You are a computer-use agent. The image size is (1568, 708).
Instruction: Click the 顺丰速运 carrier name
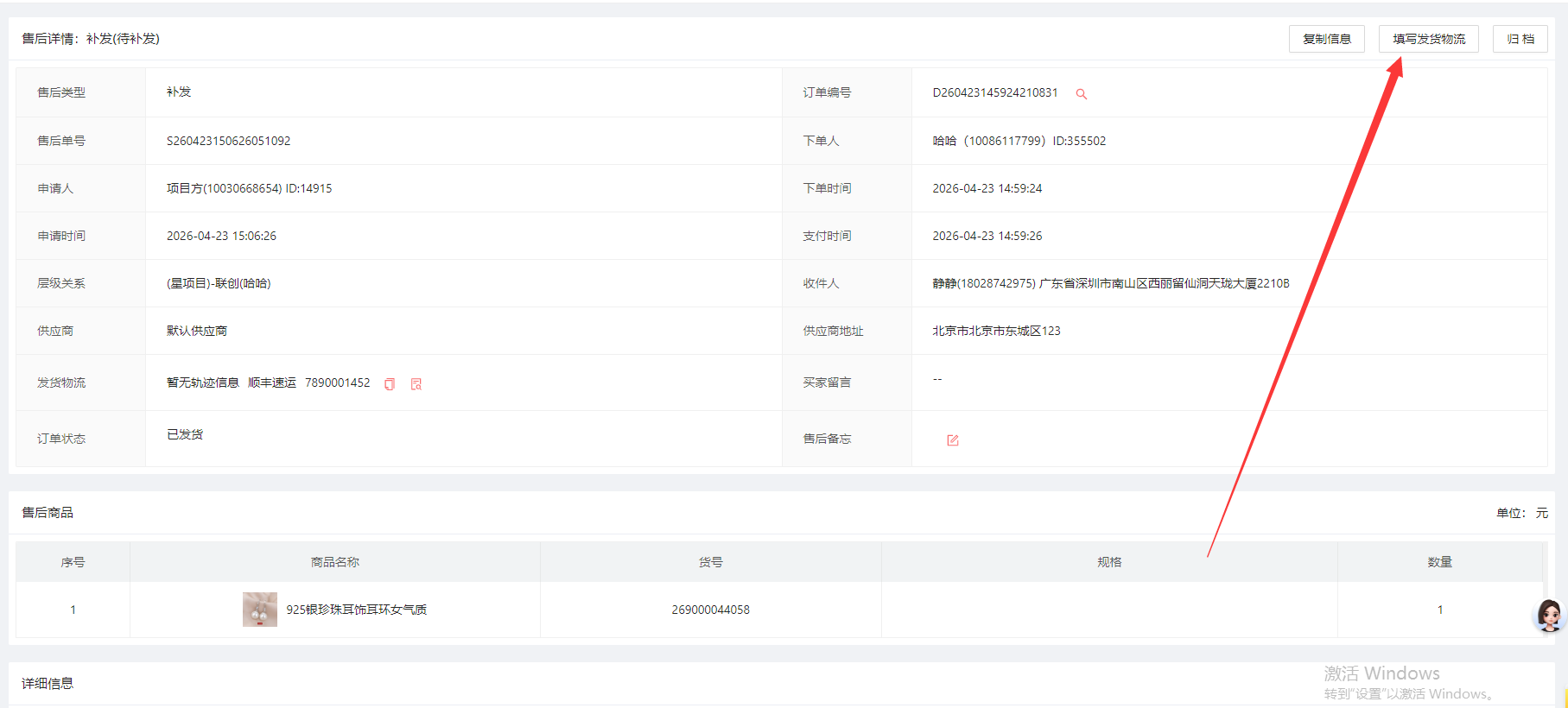click(x=272, y=382)
